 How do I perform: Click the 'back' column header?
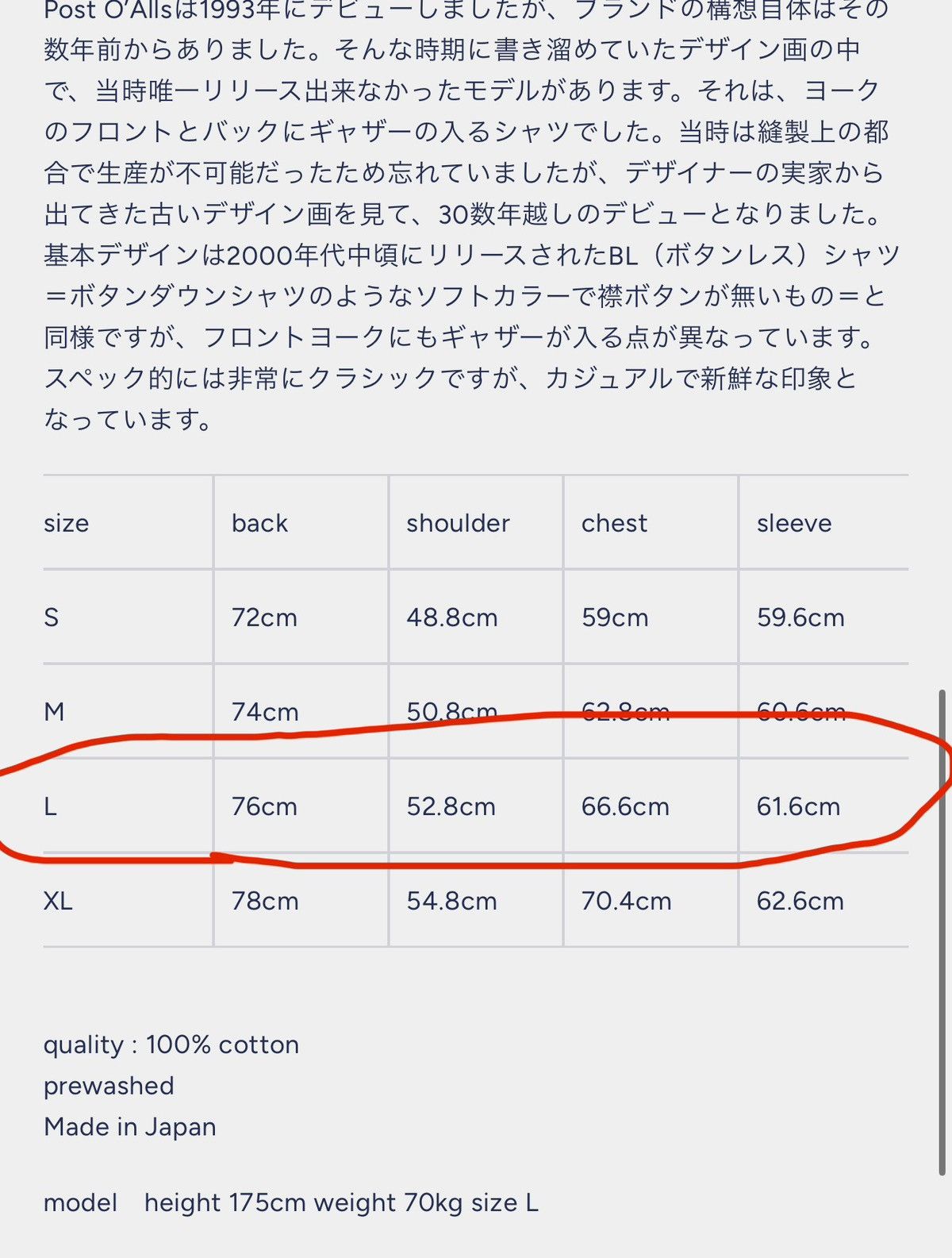click(x=259, y=523)
